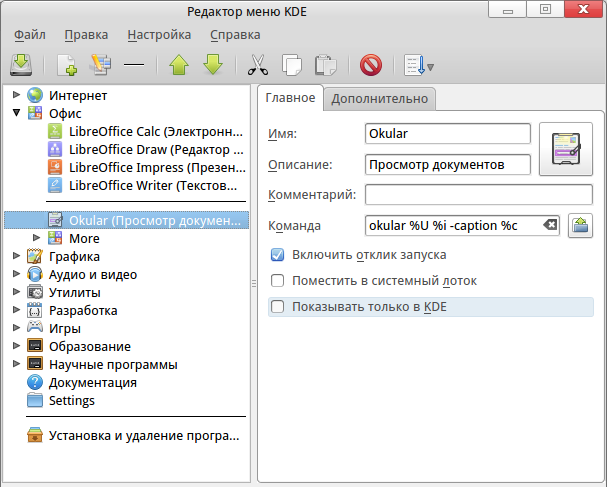The width and height of the screenshot is (607, 487).
Task: Expand the Графика tree node
Action: tap(16, 256)
